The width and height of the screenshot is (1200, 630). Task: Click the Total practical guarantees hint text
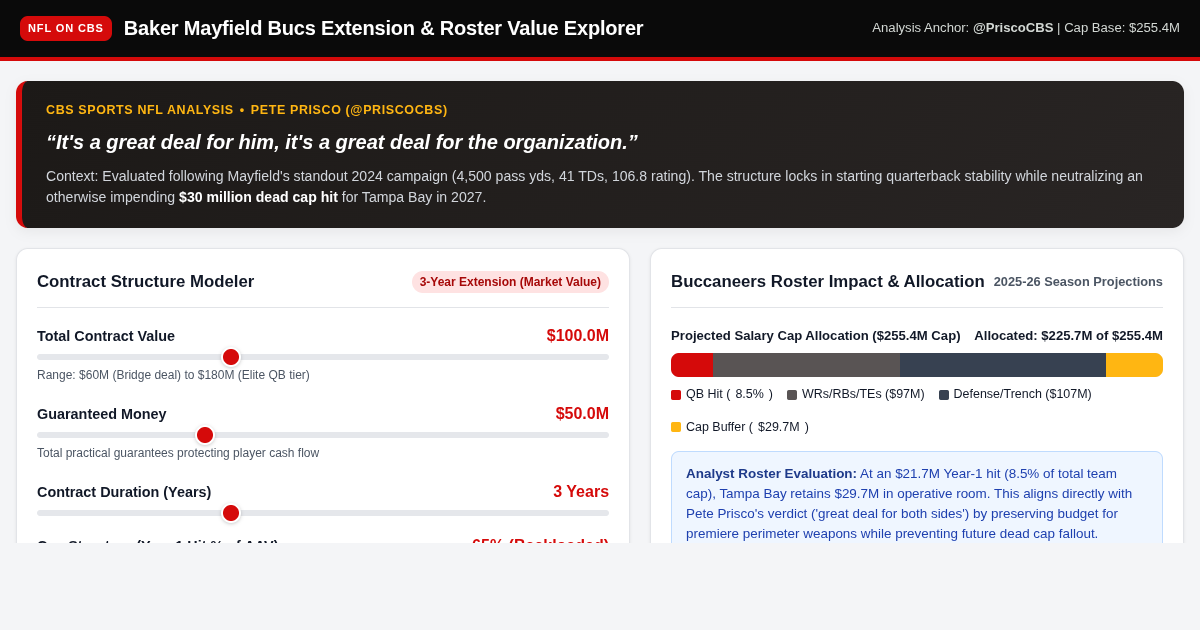178,453
